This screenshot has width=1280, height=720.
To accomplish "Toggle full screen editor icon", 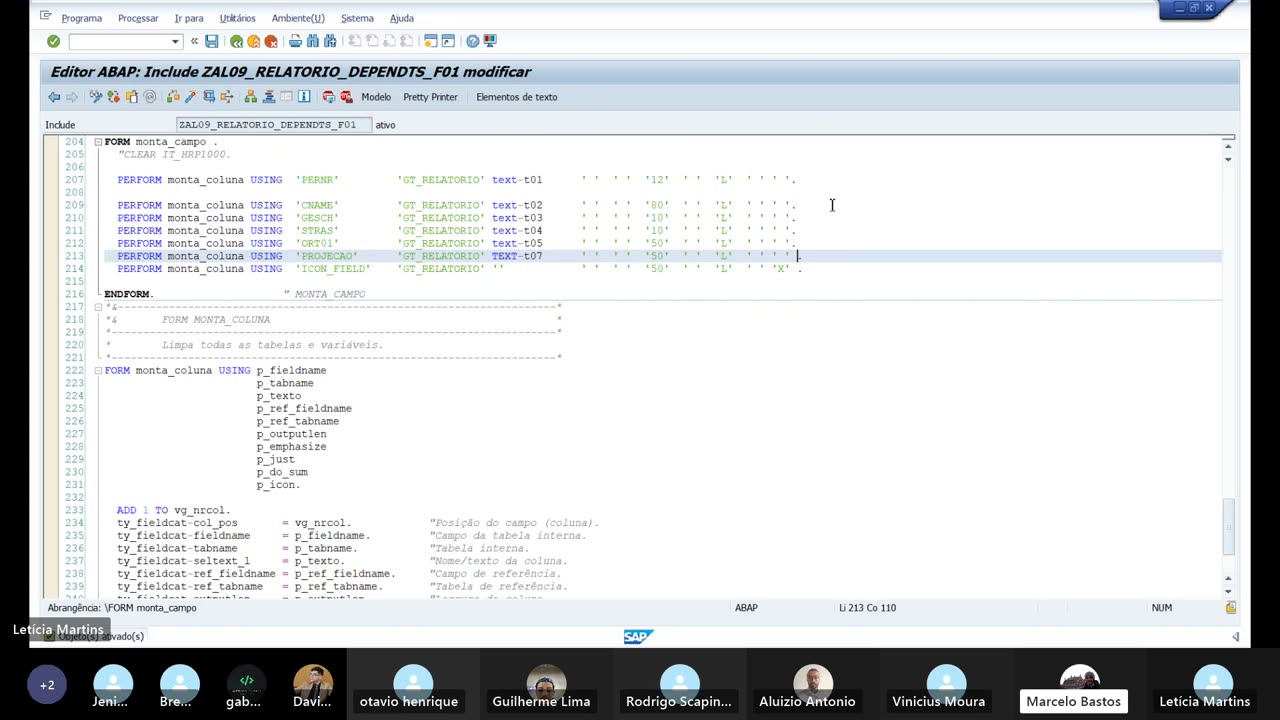I will pyautogui.click(x=286, y=97).
